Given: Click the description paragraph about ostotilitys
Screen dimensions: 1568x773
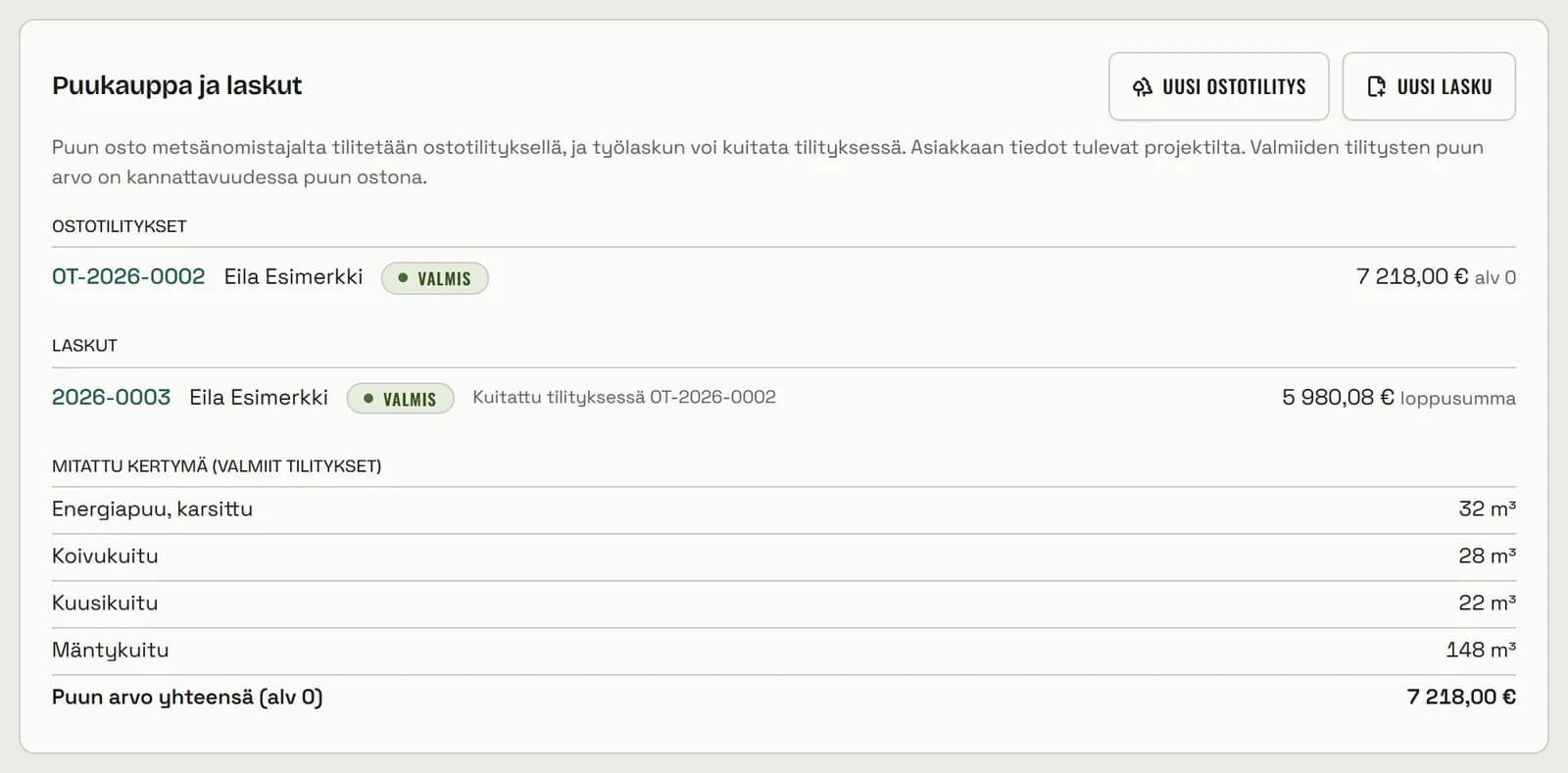Looking at the screenshot, I should [767, 162].
